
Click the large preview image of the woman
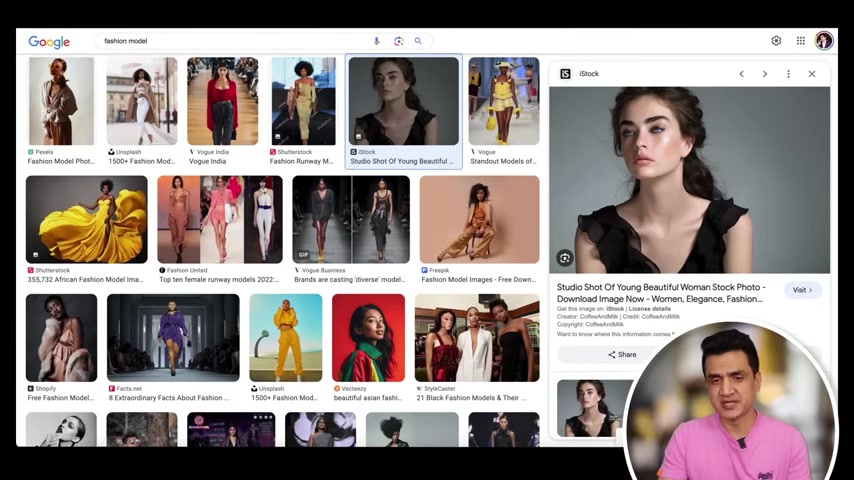click(x=690, y=180)
